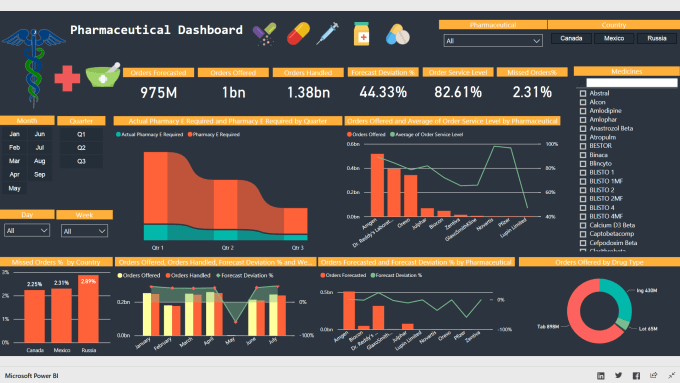This screenshot has width=680, height=383.
Task: Tick the BLISTO 2MF checkbox
Action: point(583,199)
